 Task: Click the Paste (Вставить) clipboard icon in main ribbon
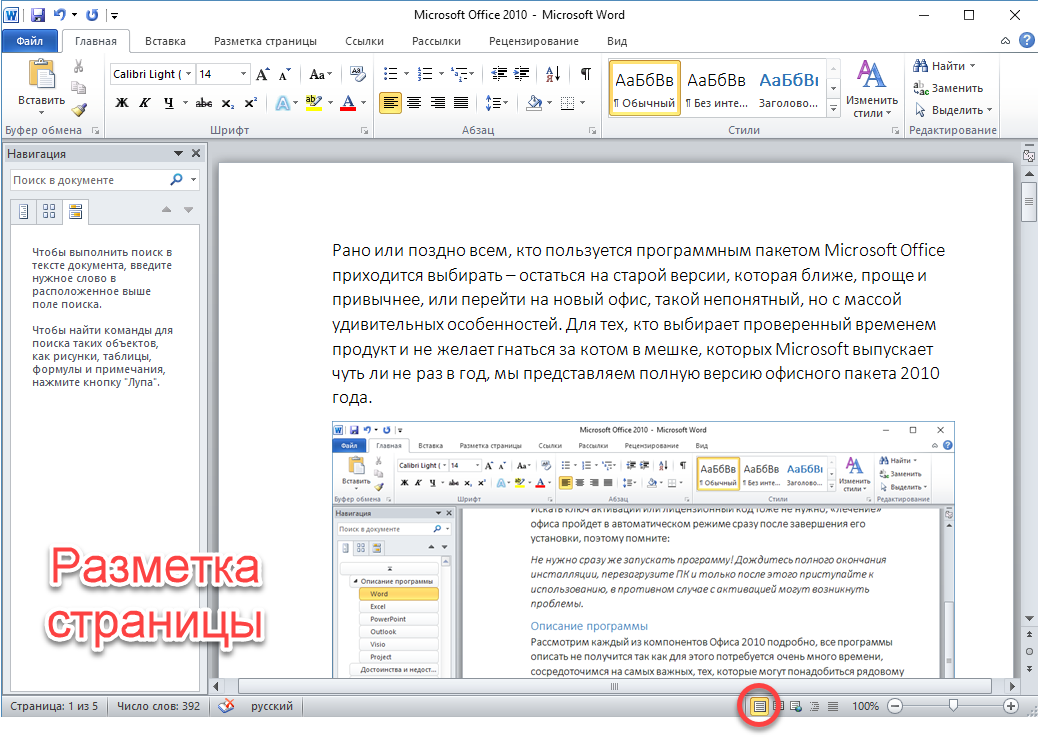tap(41, 76)
